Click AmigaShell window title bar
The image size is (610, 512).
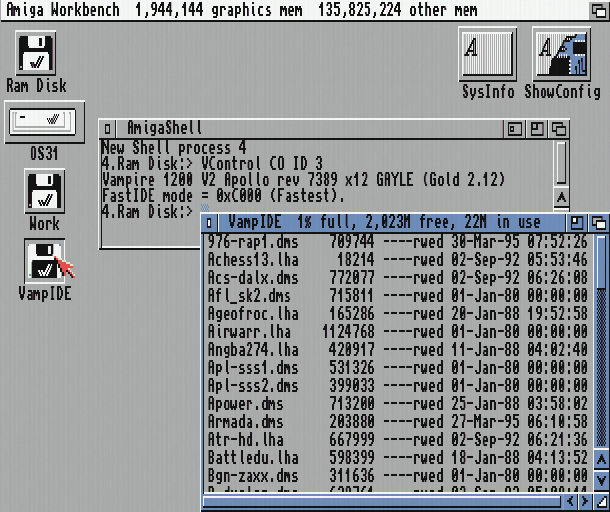[310, 128]
